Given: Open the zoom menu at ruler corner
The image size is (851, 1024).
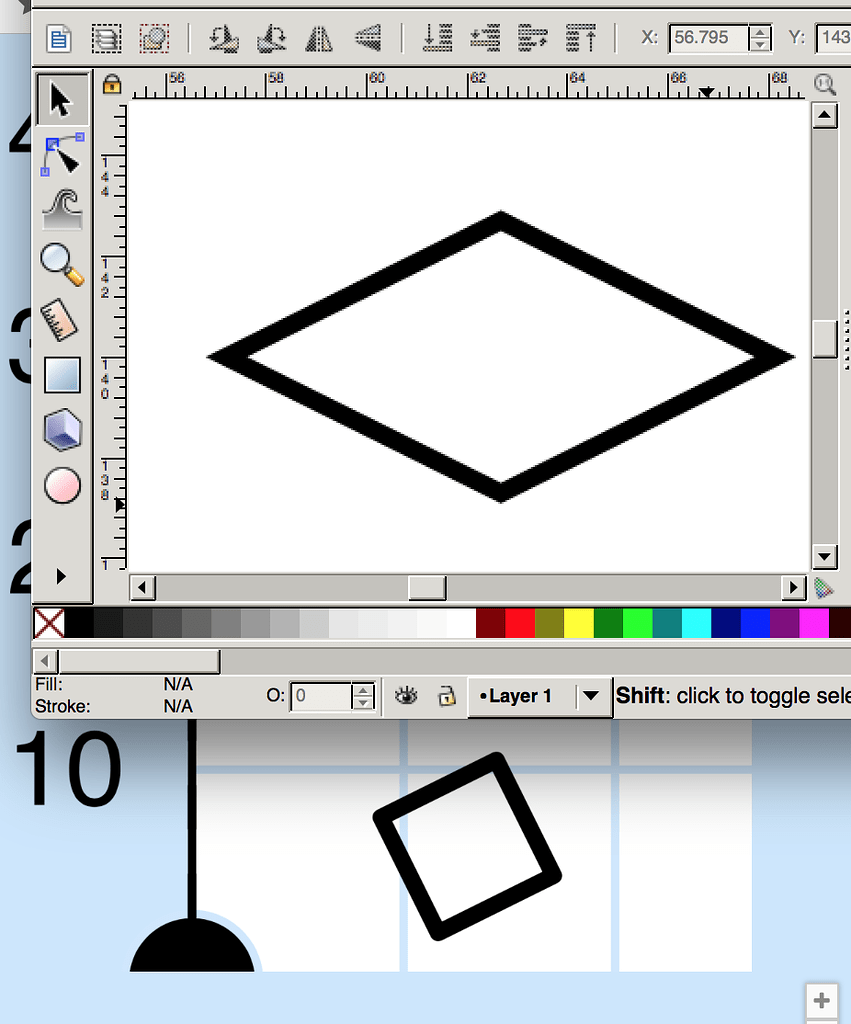Looking at the screenshot, I should (x=824, y=84).
